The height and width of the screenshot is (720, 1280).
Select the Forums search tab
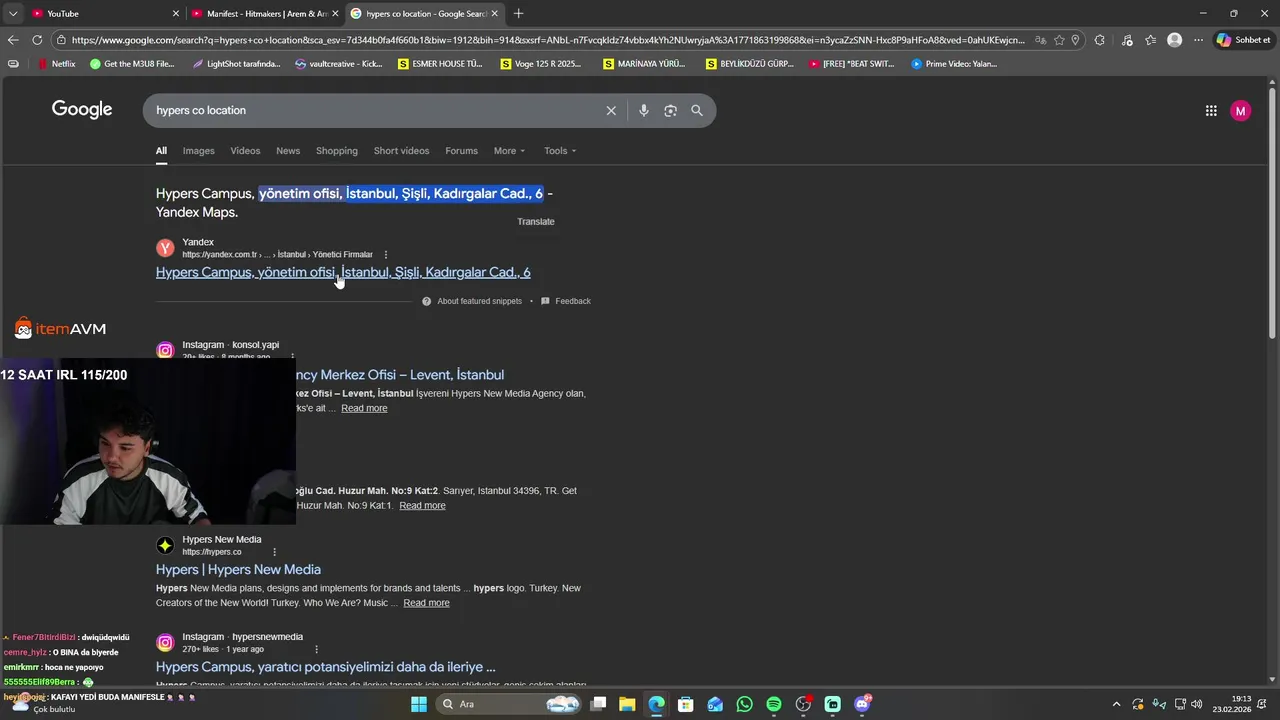click(461, 151)
